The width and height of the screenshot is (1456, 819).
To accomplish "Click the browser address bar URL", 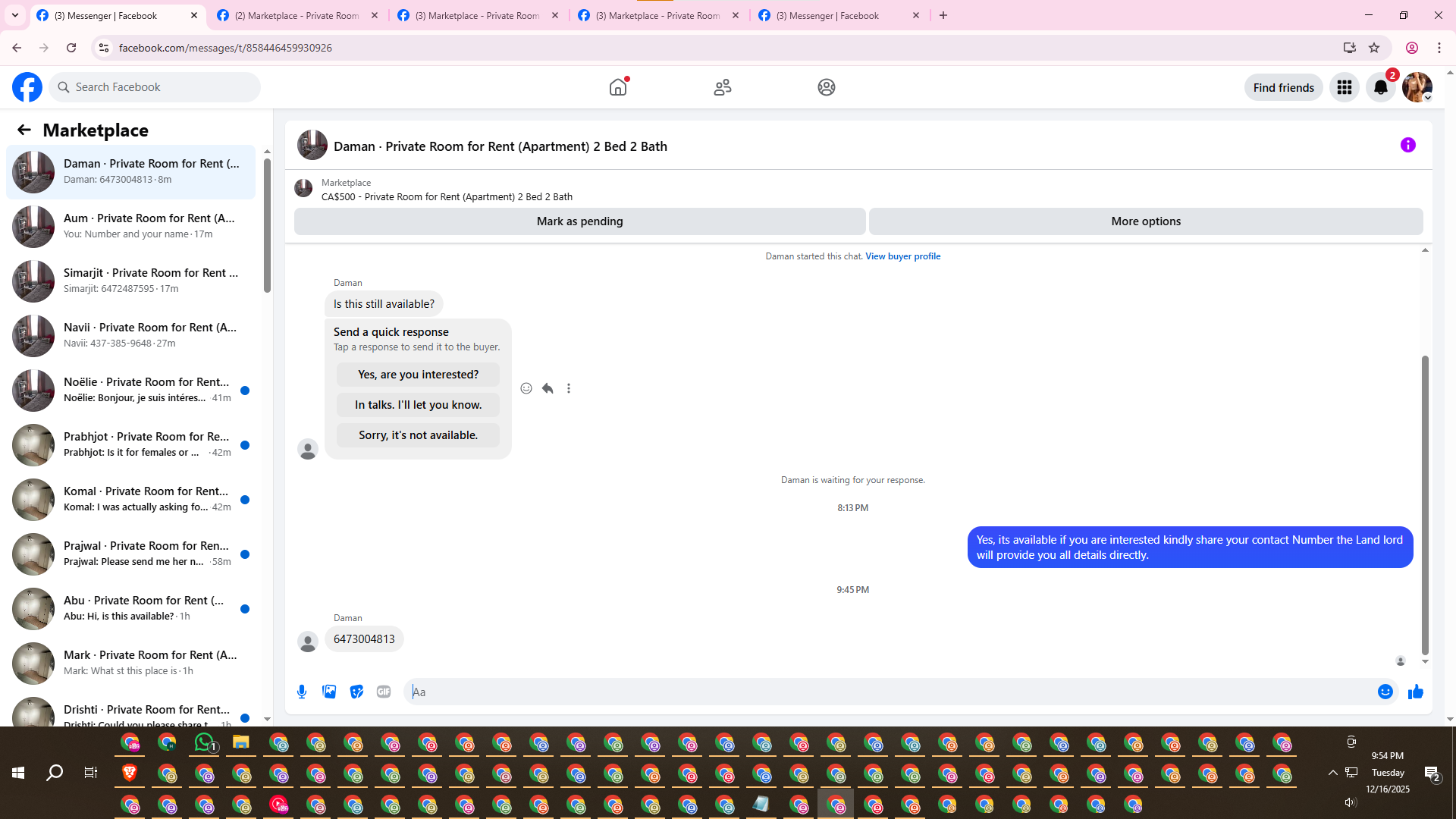I will coord(225,48).
